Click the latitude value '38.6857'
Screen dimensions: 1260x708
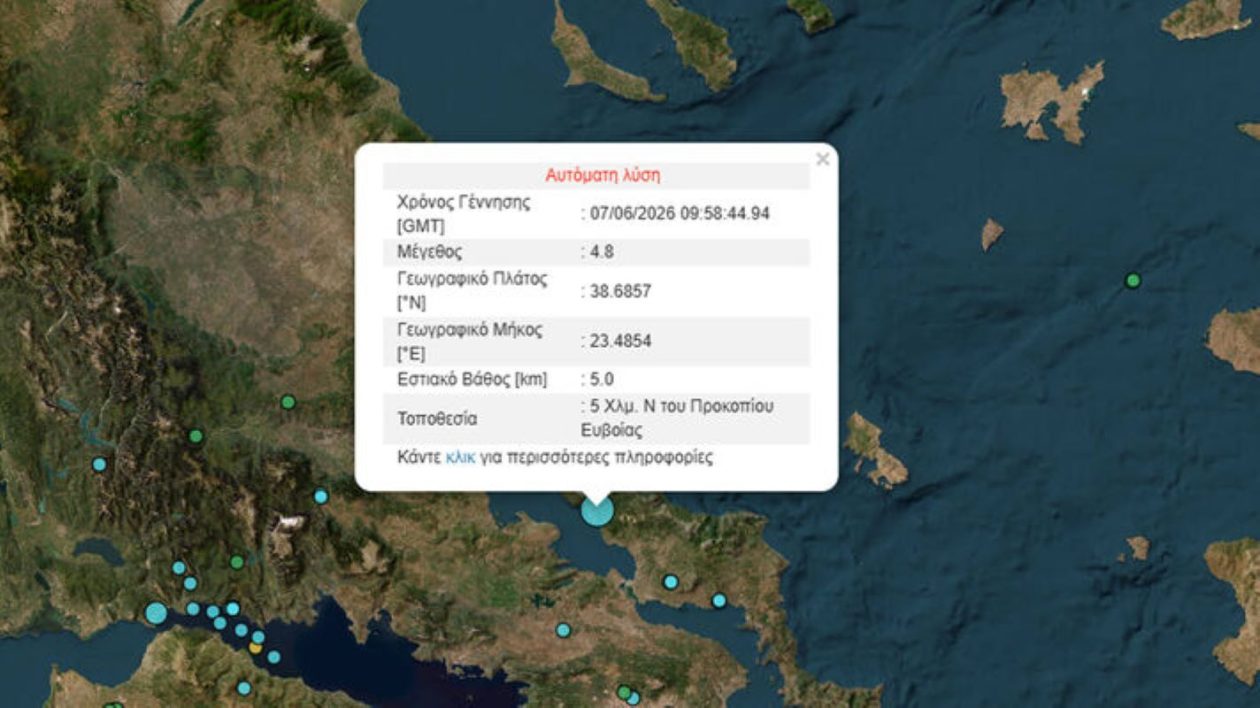pyautogui.click(x=619, y=290)
